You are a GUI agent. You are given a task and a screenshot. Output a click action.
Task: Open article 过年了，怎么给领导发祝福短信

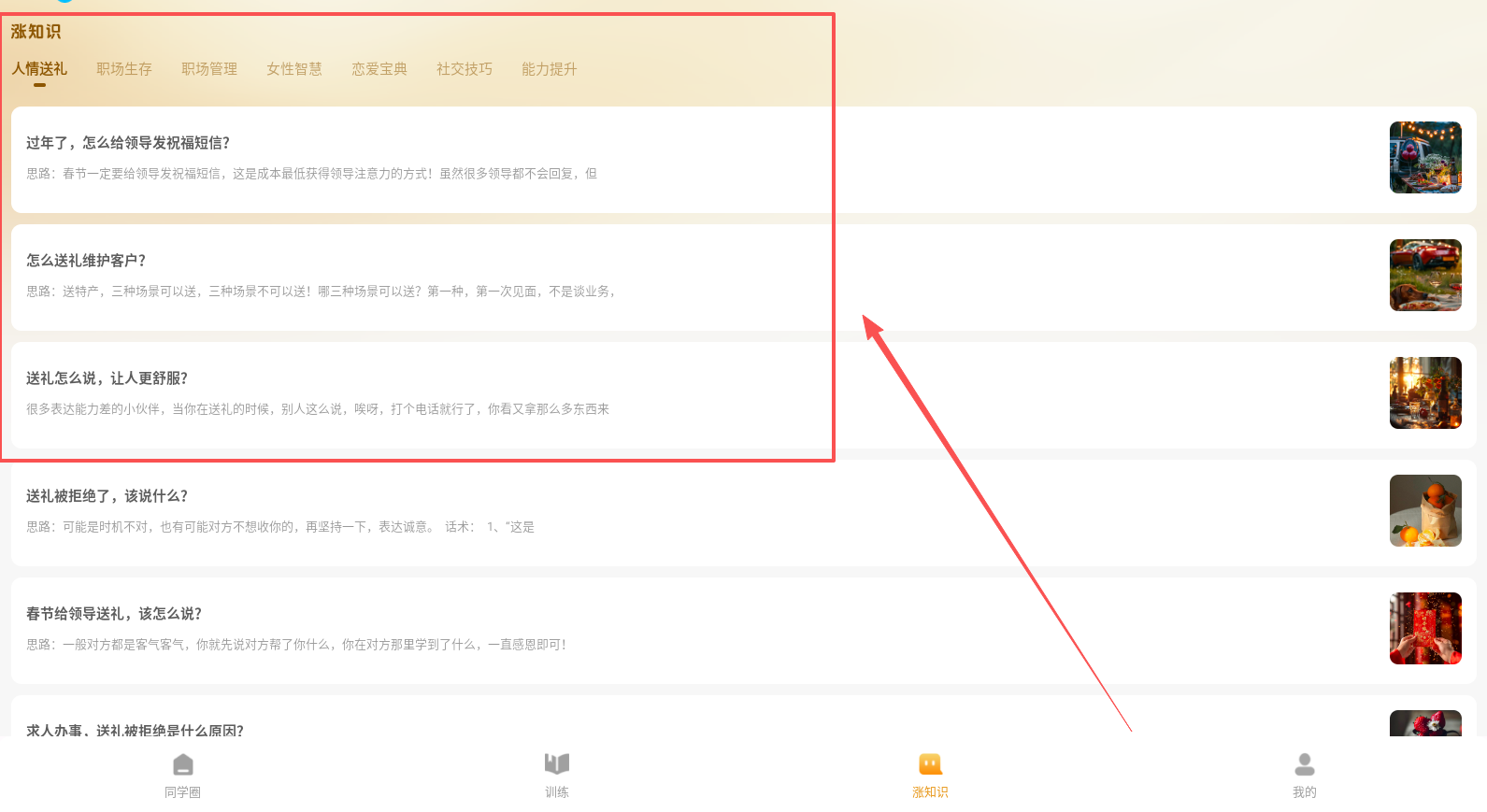tap(128, 143)
